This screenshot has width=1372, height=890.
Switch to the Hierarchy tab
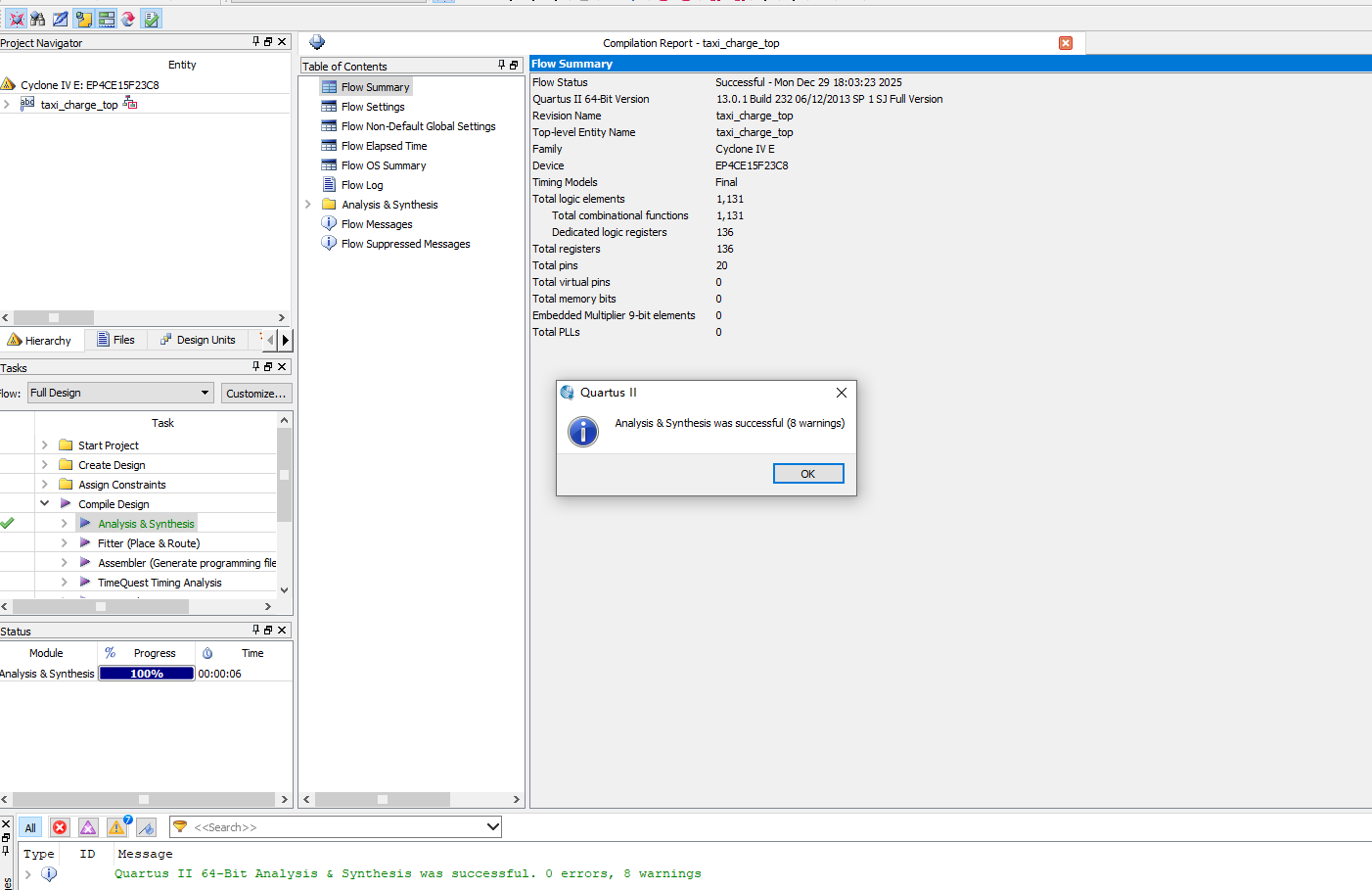[40, 340]
